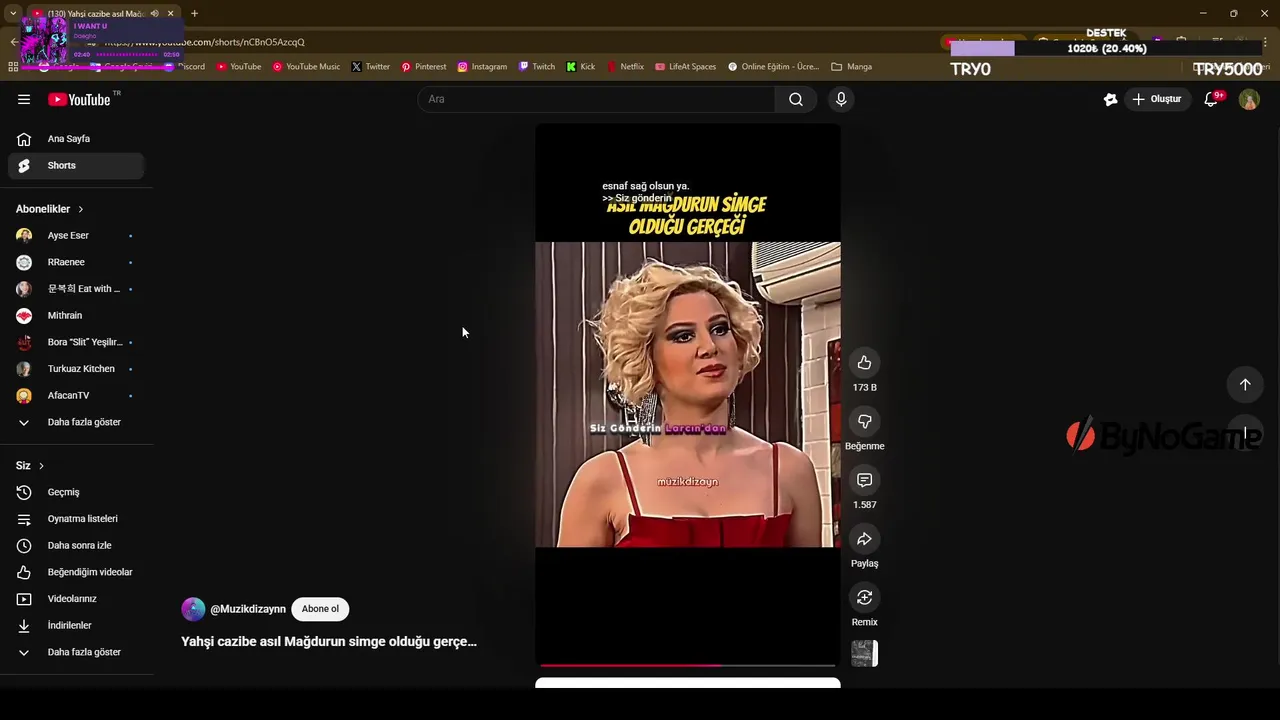
Task: Open the AfacanTV channel
Action: pos(76,396)
